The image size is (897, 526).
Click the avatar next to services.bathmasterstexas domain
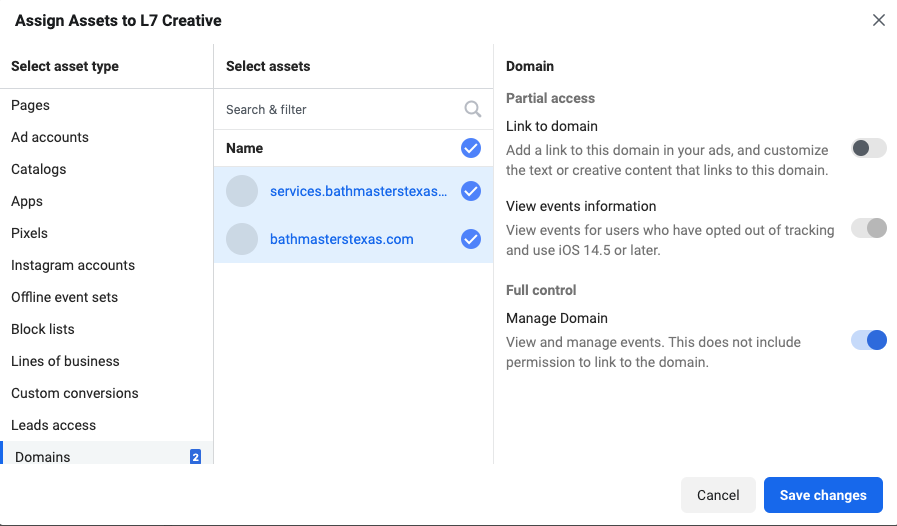242,191
